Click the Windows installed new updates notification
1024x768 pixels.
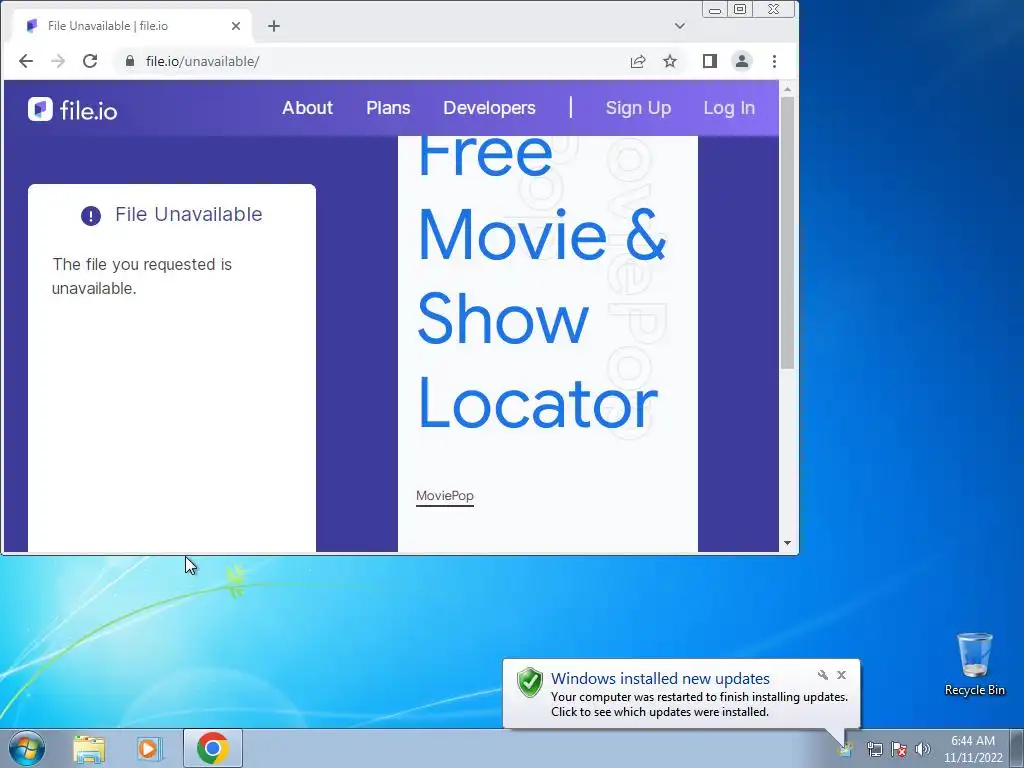[681, 694]
